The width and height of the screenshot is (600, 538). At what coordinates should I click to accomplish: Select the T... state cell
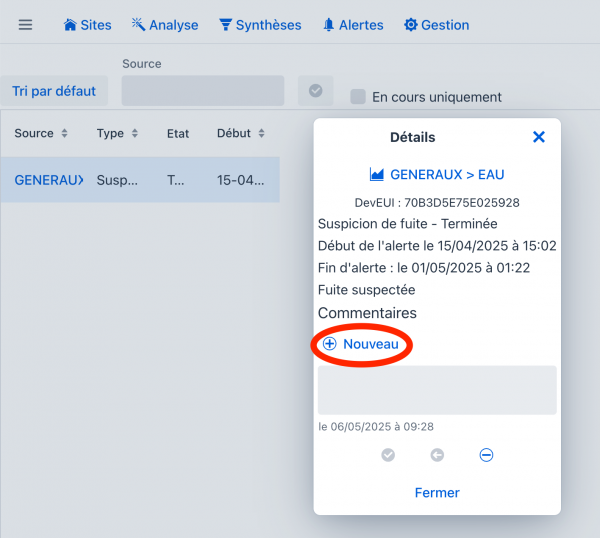[176, 180]
